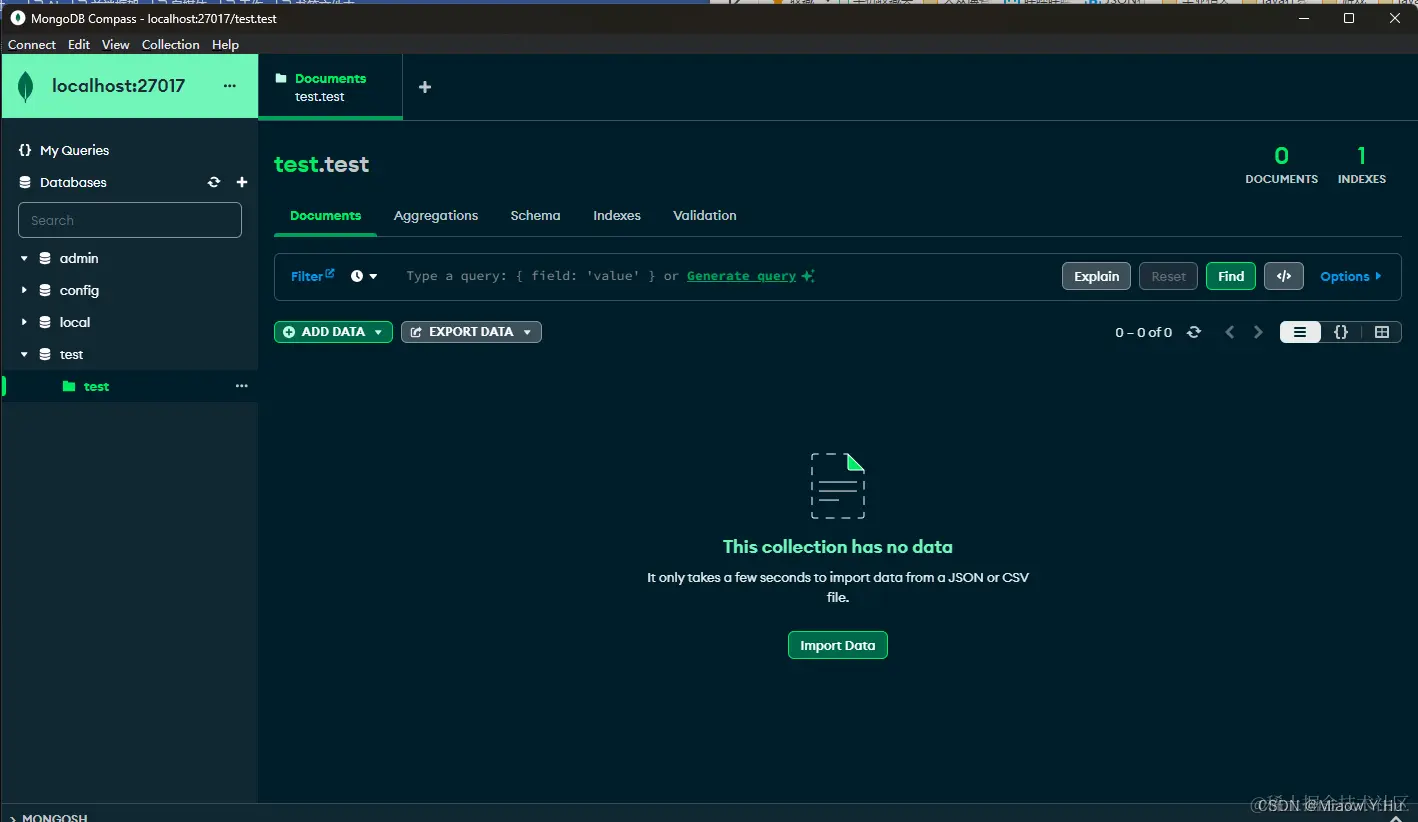Select the config database
This screenshot has width=1418, height=822.
[79, 290]
